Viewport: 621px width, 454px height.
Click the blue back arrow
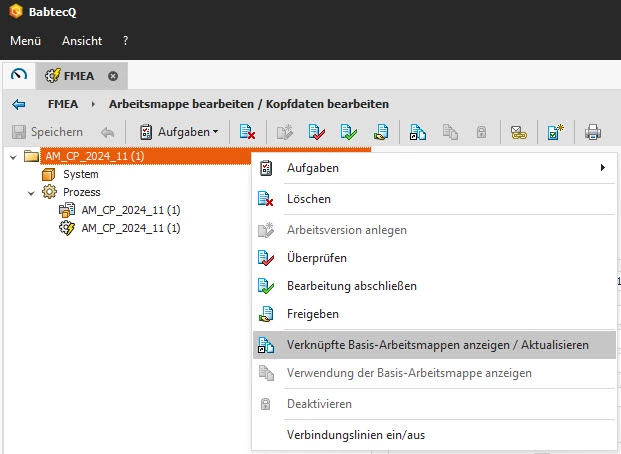(x=19, y=104)
